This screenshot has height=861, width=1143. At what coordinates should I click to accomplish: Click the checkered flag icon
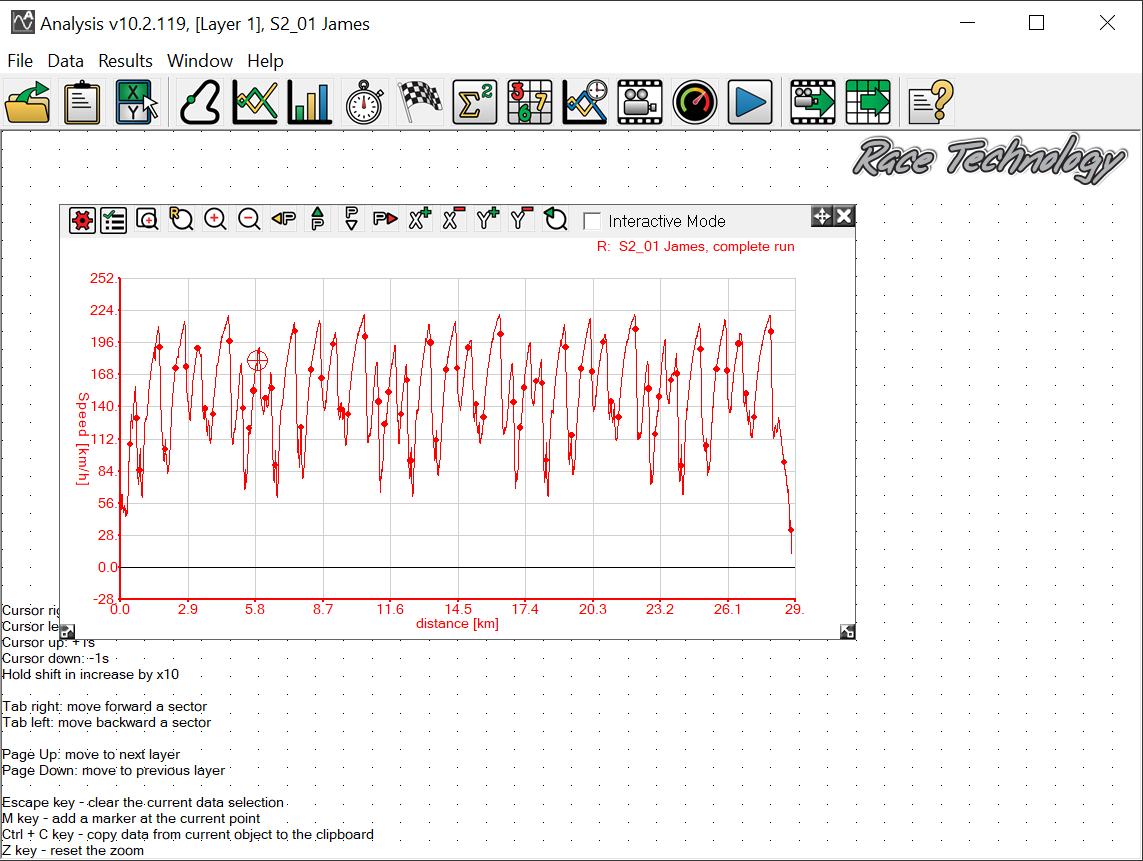[x=420, y=102]
